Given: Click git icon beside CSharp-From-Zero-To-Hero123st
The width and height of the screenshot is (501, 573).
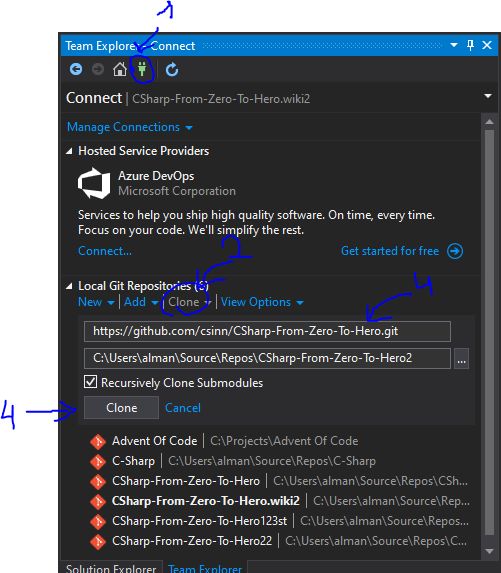Looking at the screenshot, I should [x=98, y=521].
